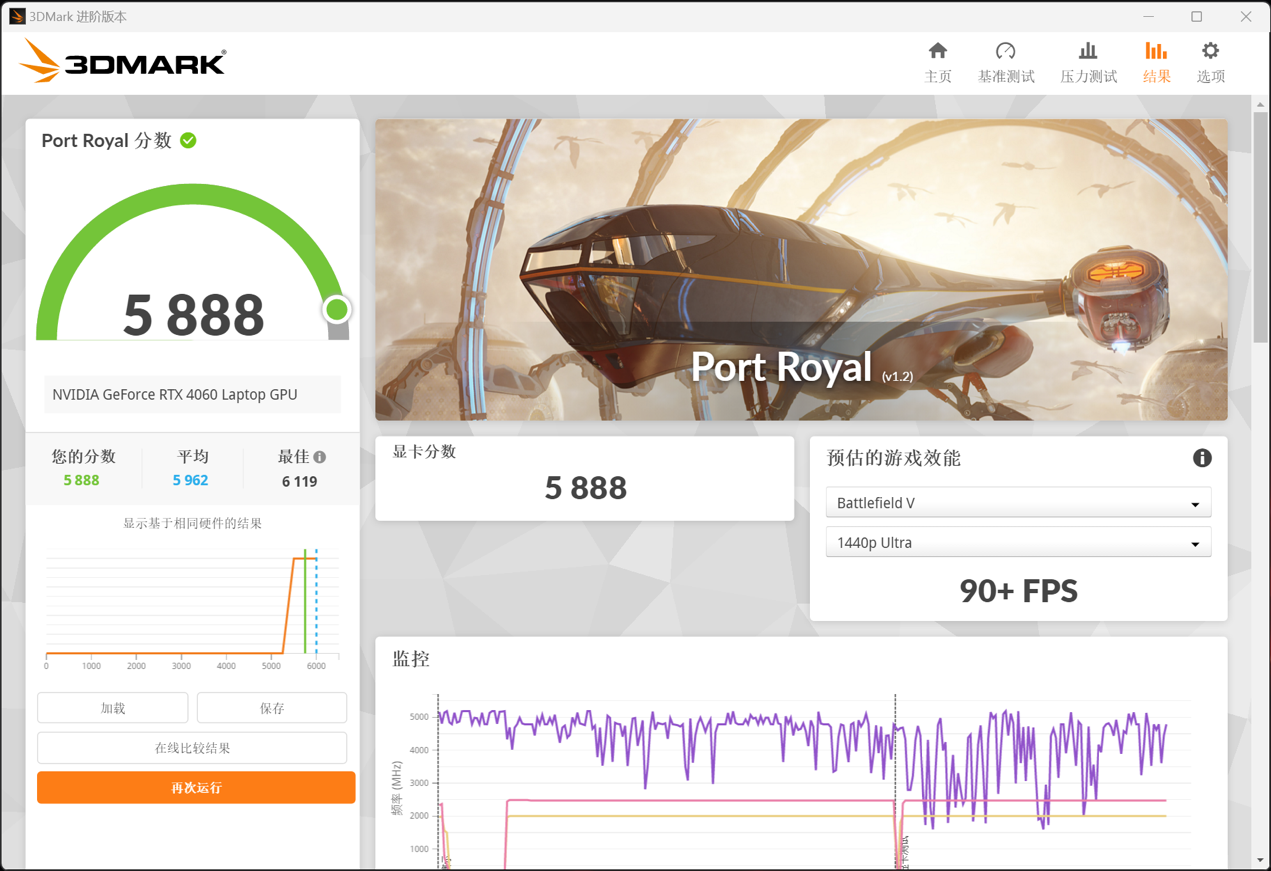Image resolution: width=1271 pixels, height=871 pixels.
Task: Click the green score gauge indicator knob
Action: [337, 310]
